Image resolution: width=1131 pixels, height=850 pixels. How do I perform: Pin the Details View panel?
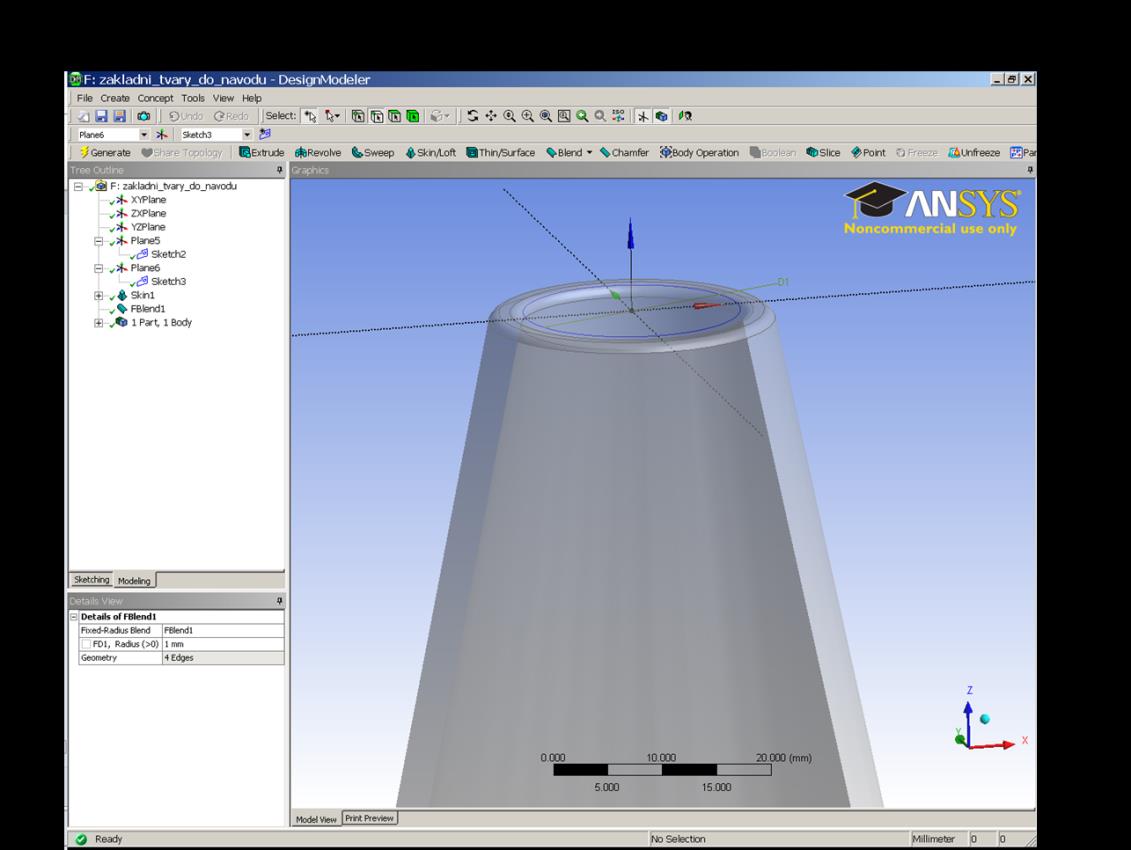[279, 600]
